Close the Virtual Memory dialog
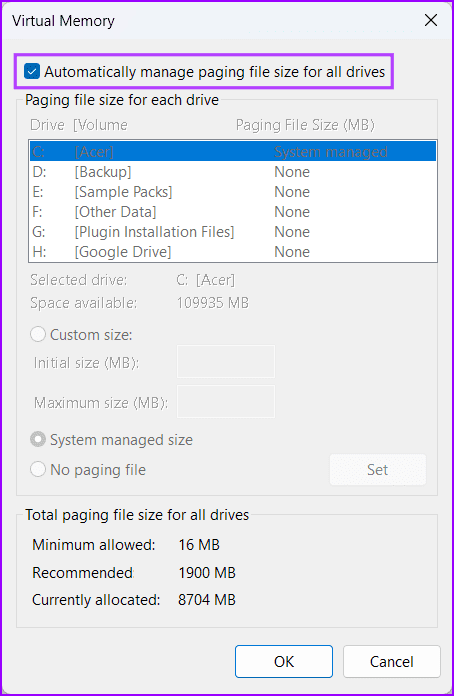The height and width of the screenshot is (696, 454). (x=431, y=20)
